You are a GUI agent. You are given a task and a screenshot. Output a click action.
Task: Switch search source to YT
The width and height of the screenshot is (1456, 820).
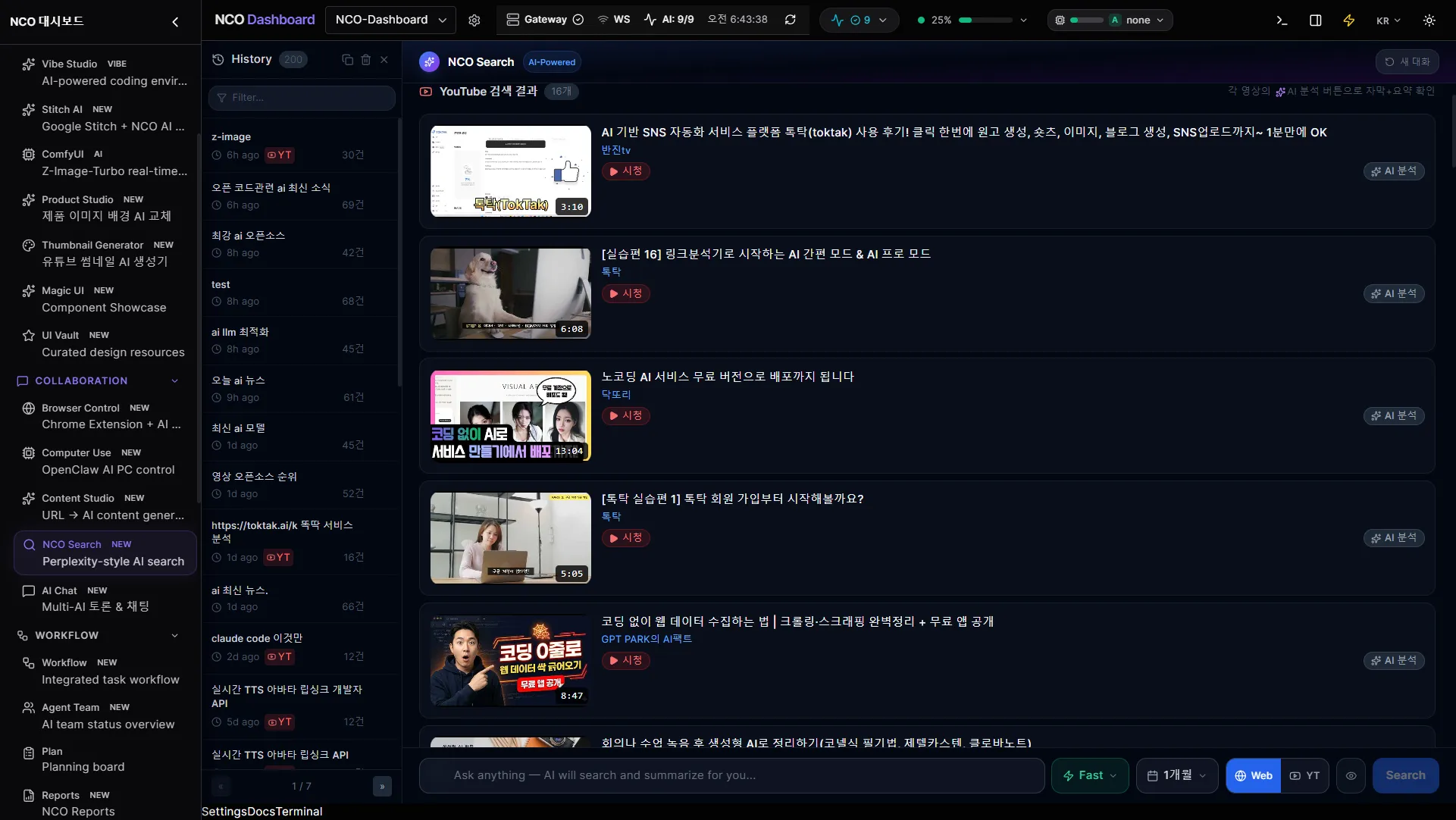click(x=1305, y=775)
